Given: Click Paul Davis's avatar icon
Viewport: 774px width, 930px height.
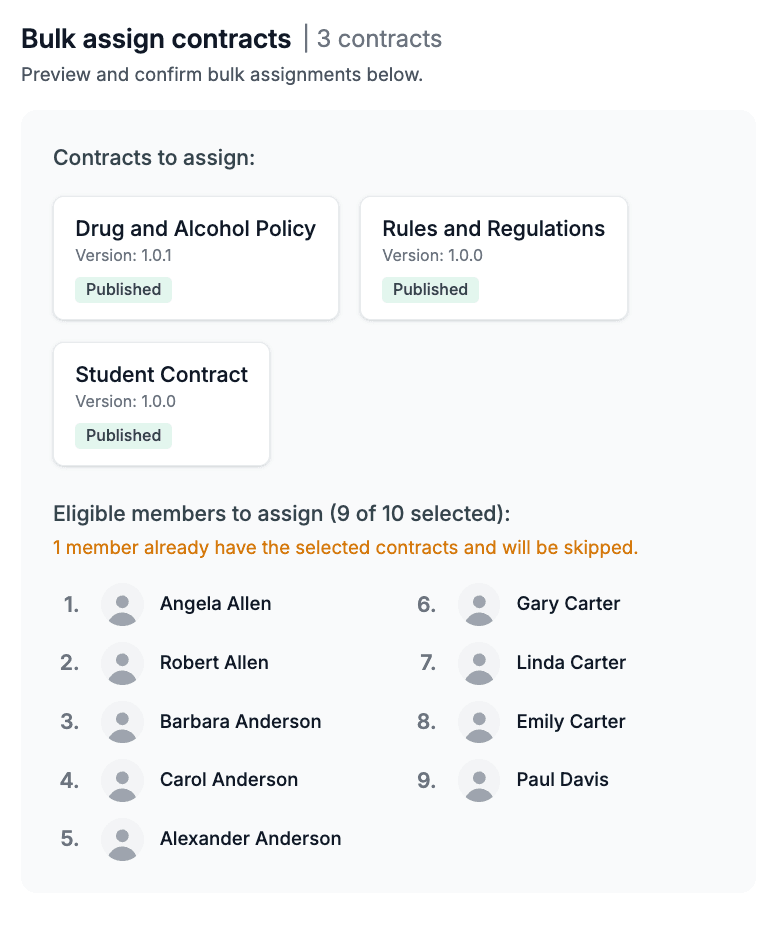Looking at the screenshot, I should [x=479, y=780].
